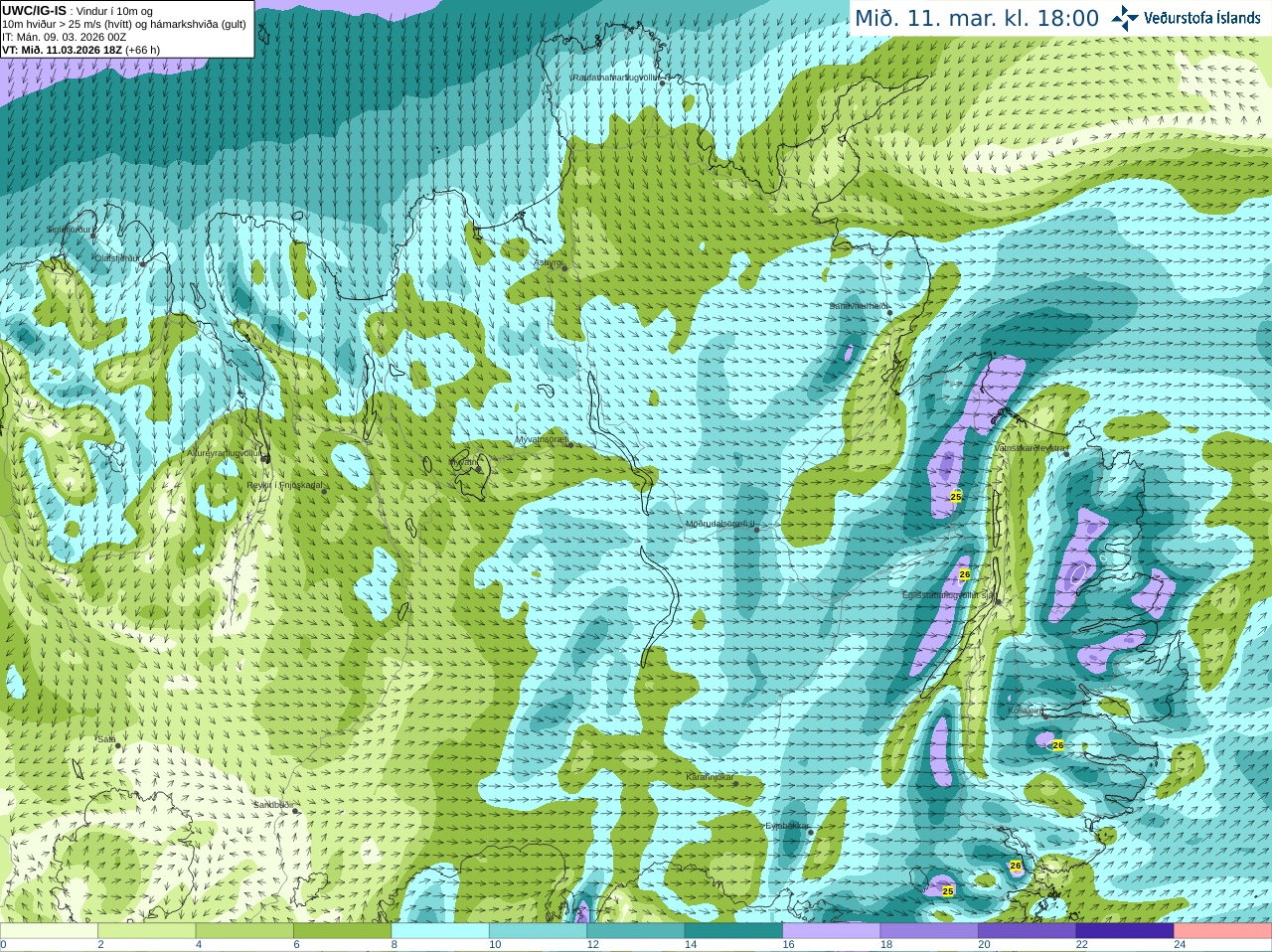
Task: Select the 8–10 m/s legend color swatch
Action: pos(440,931)
